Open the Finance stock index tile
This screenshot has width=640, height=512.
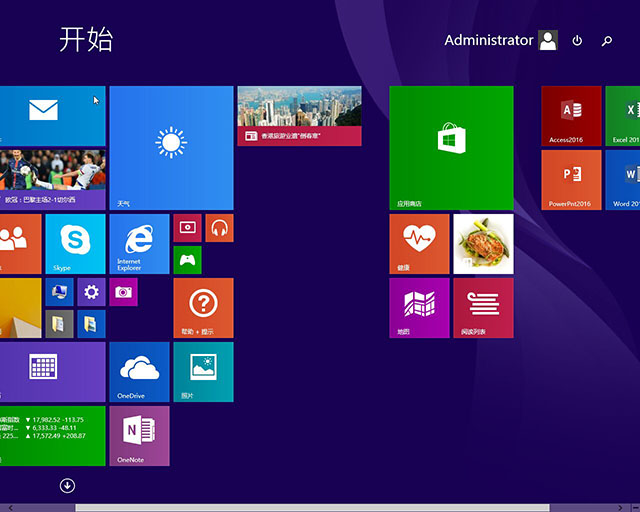[53, 436]
